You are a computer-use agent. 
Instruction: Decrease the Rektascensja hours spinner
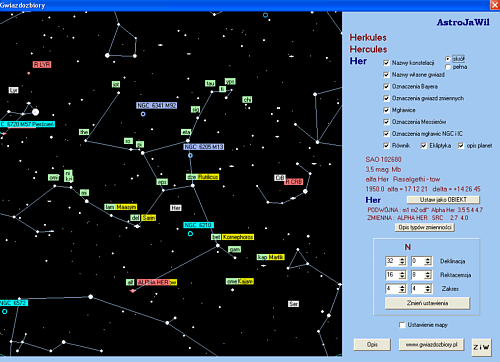pos(402,277)
